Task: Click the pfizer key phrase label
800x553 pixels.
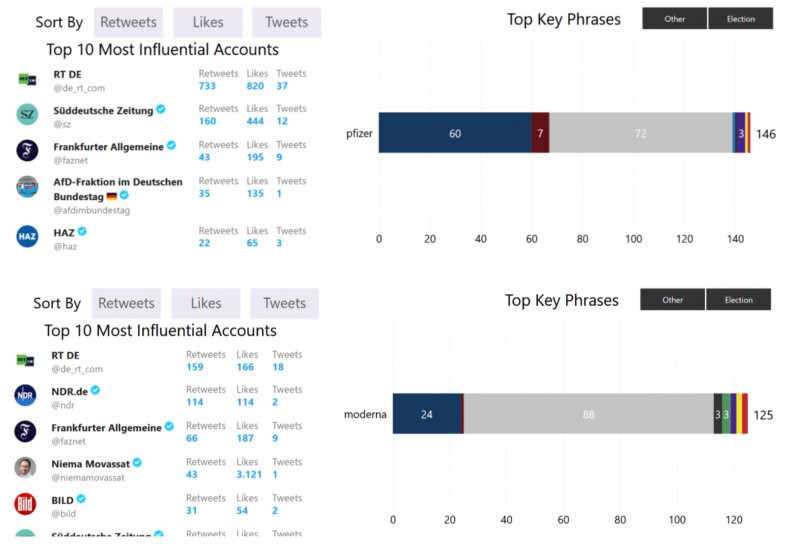Action: click(359, 134)
